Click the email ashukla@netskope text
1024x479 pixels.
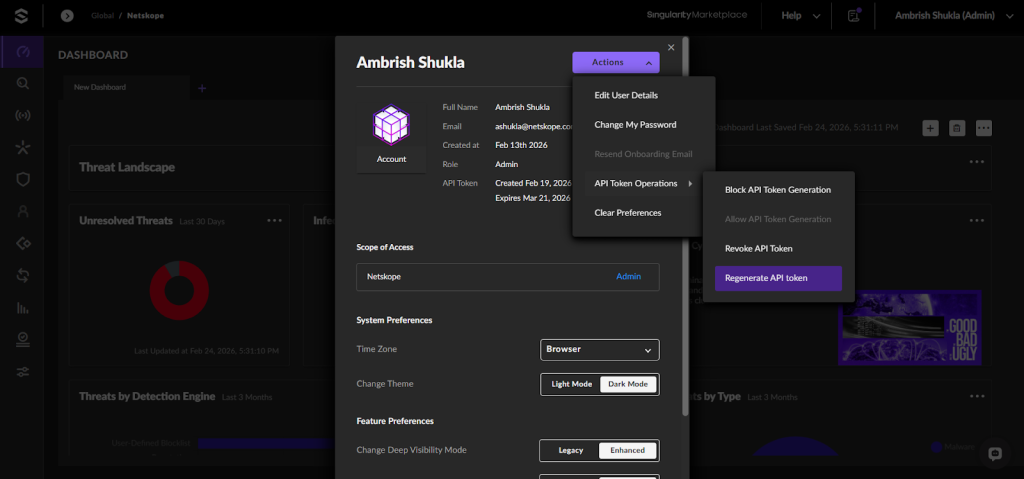[534, 127]
